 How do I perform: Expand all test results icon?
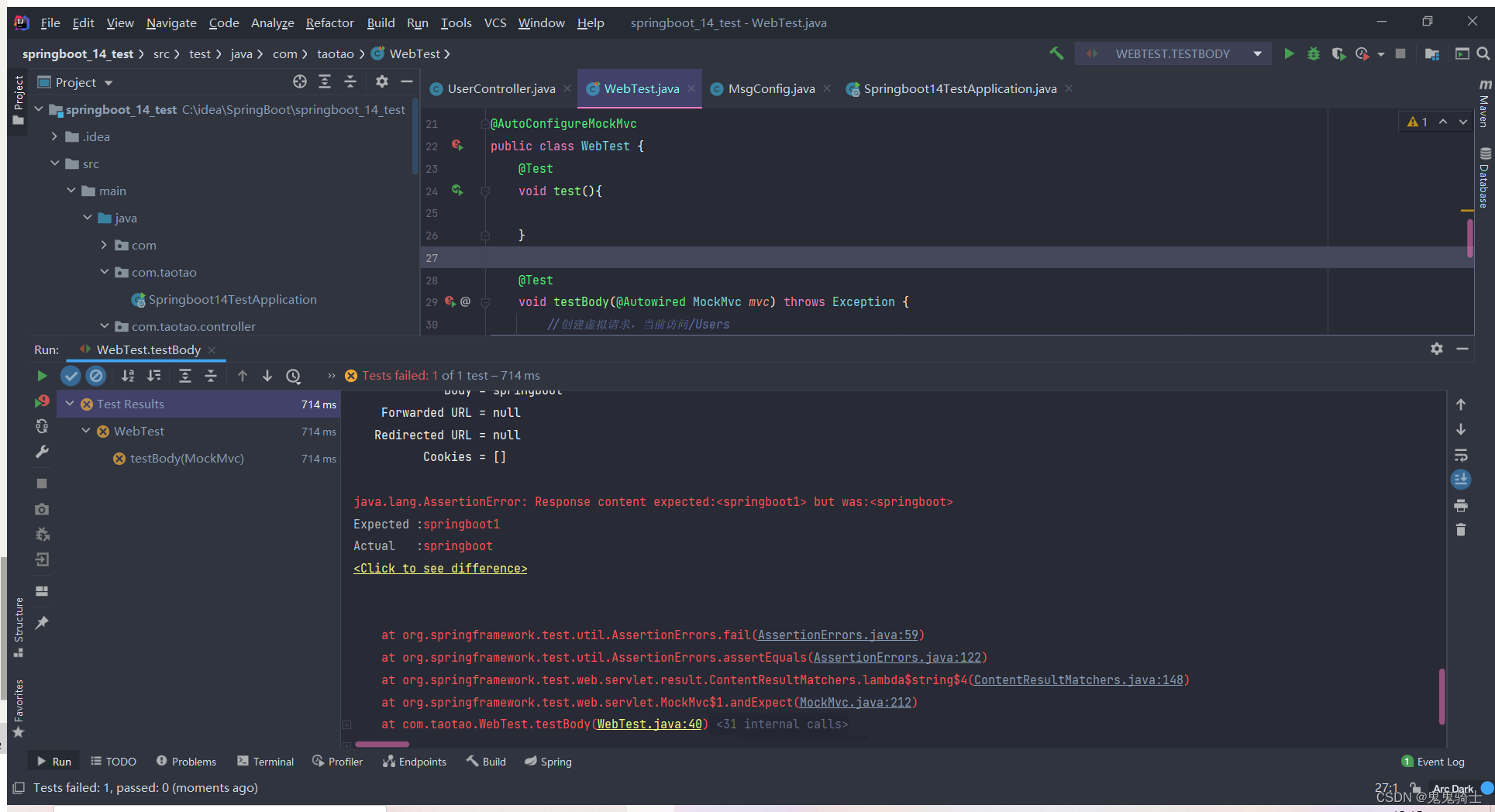point(185,376)
